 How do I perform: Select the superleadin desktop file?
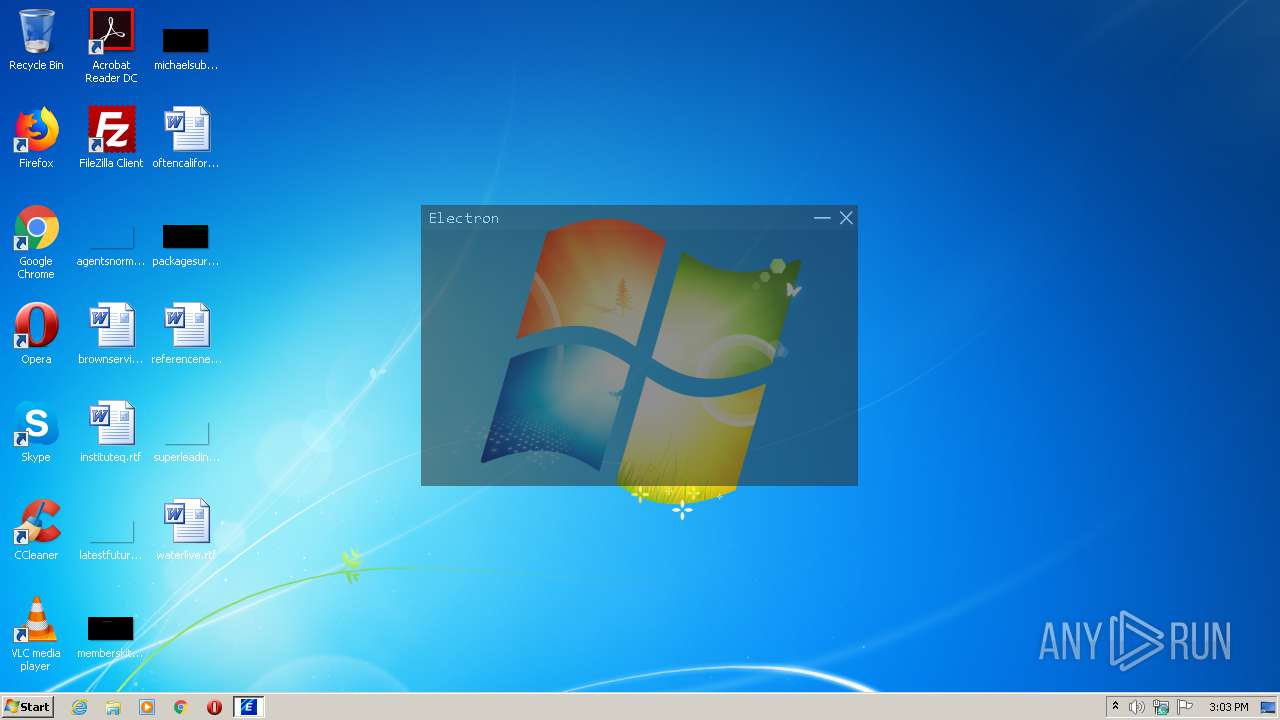(x=186, y=442)
